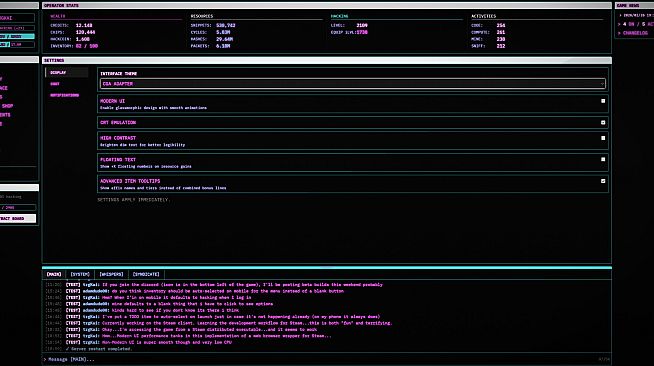Click 'Server restart completed' chat line
Screen dimensions: 654x366
click(x=99, y=348)
